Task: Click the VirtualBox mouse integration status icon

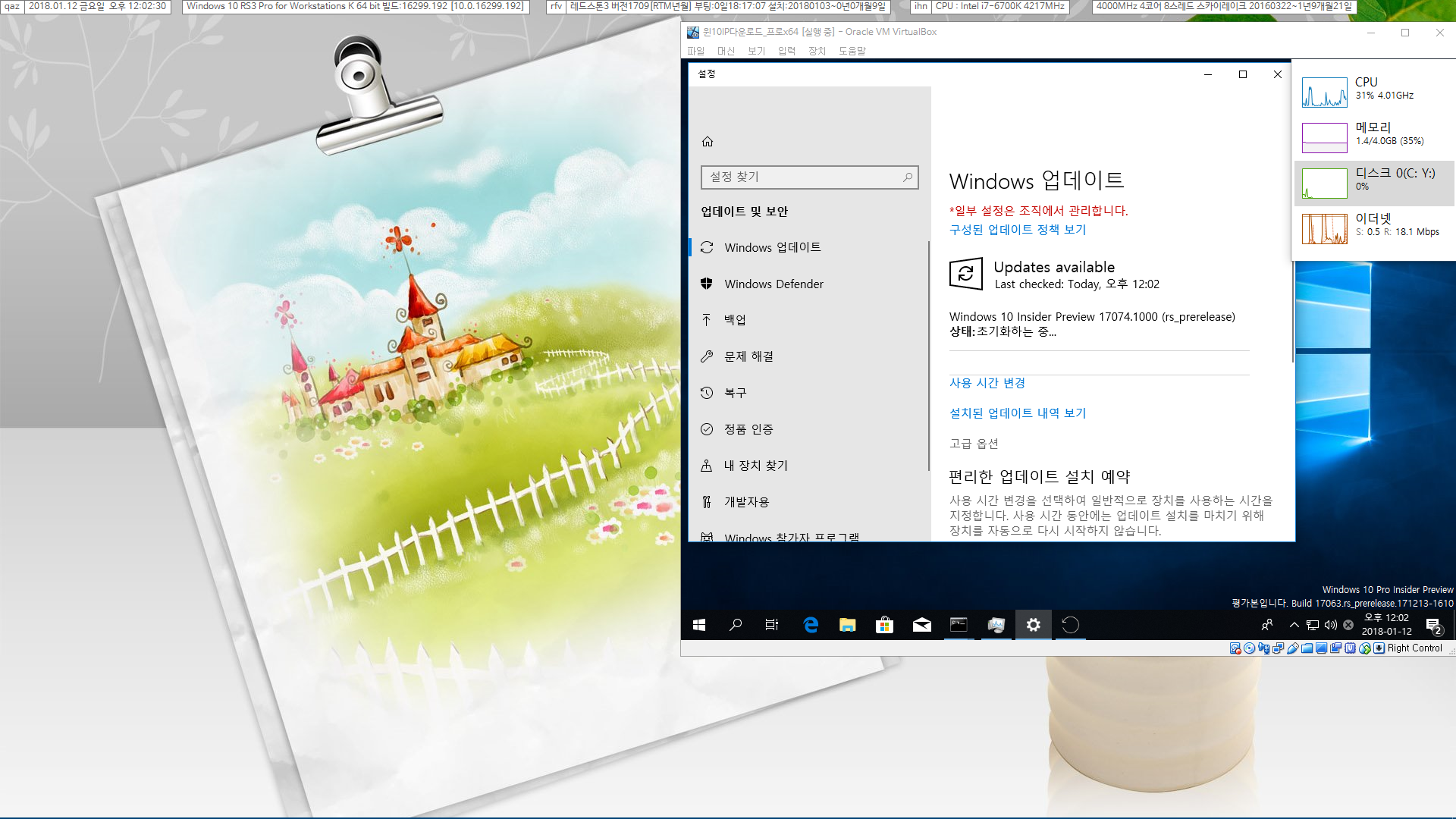Action: coord(1365,648)
